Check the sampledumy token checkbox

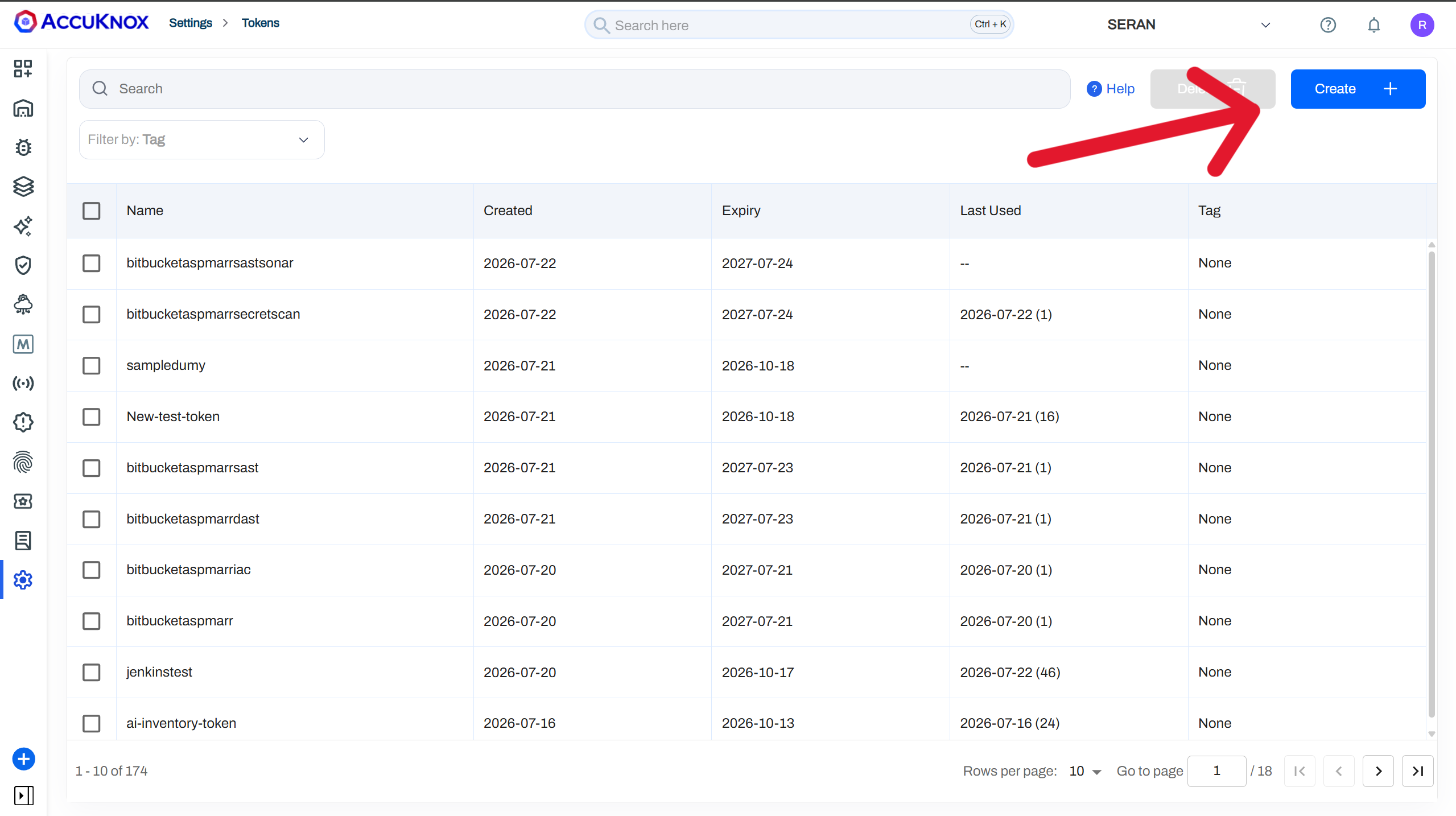click(x=92, y=365)
